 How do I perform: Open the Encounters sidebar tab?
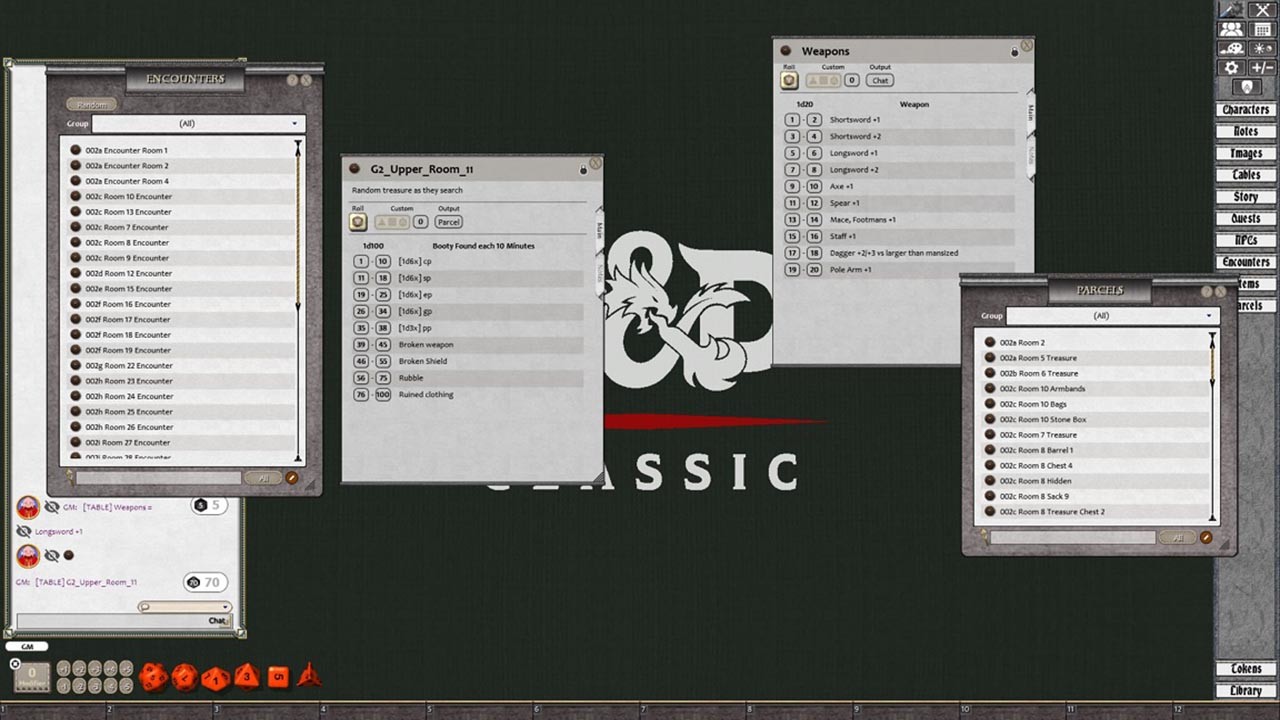click(1244, 262)
